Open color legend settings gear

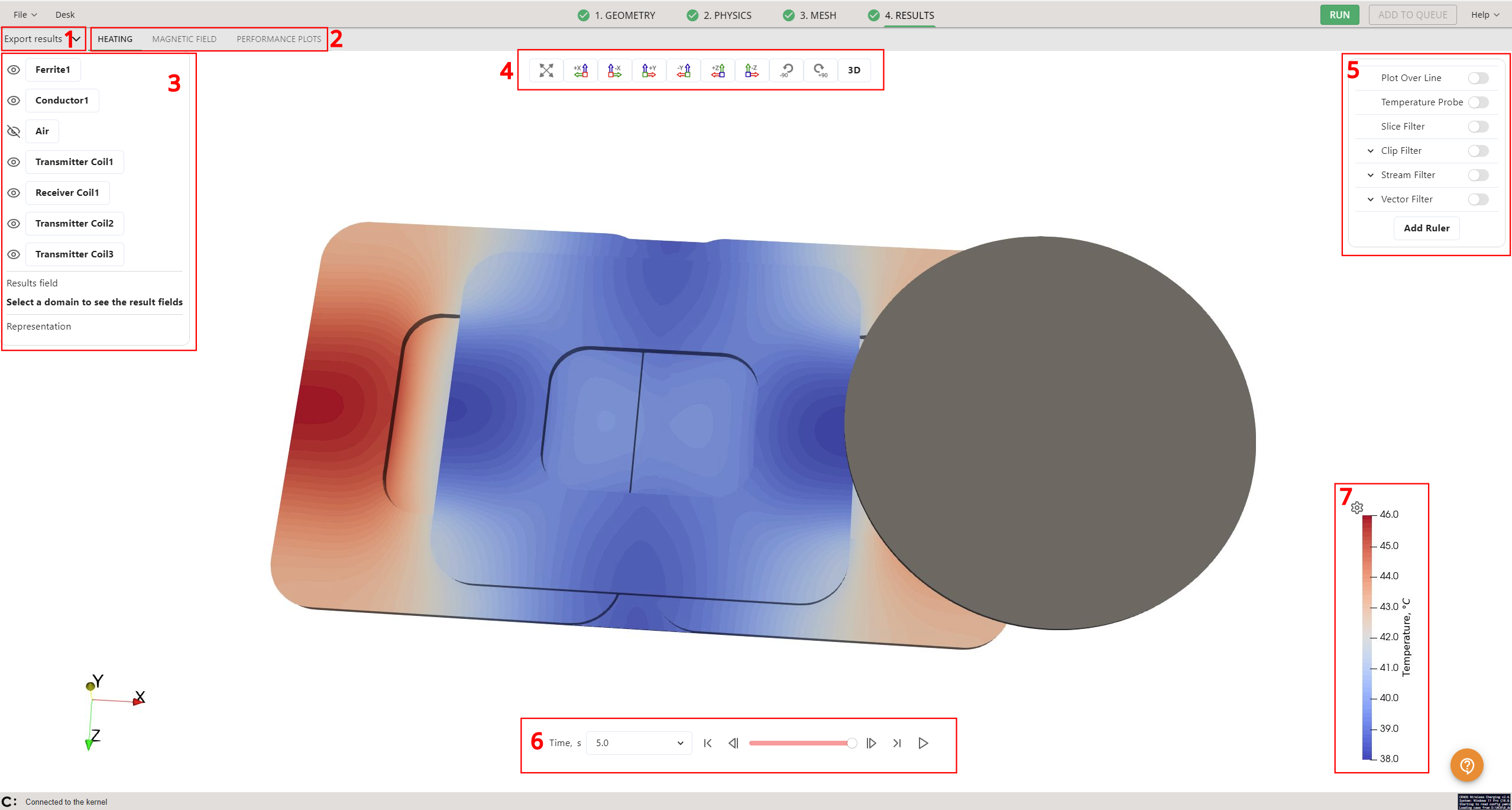point(1356,508)
